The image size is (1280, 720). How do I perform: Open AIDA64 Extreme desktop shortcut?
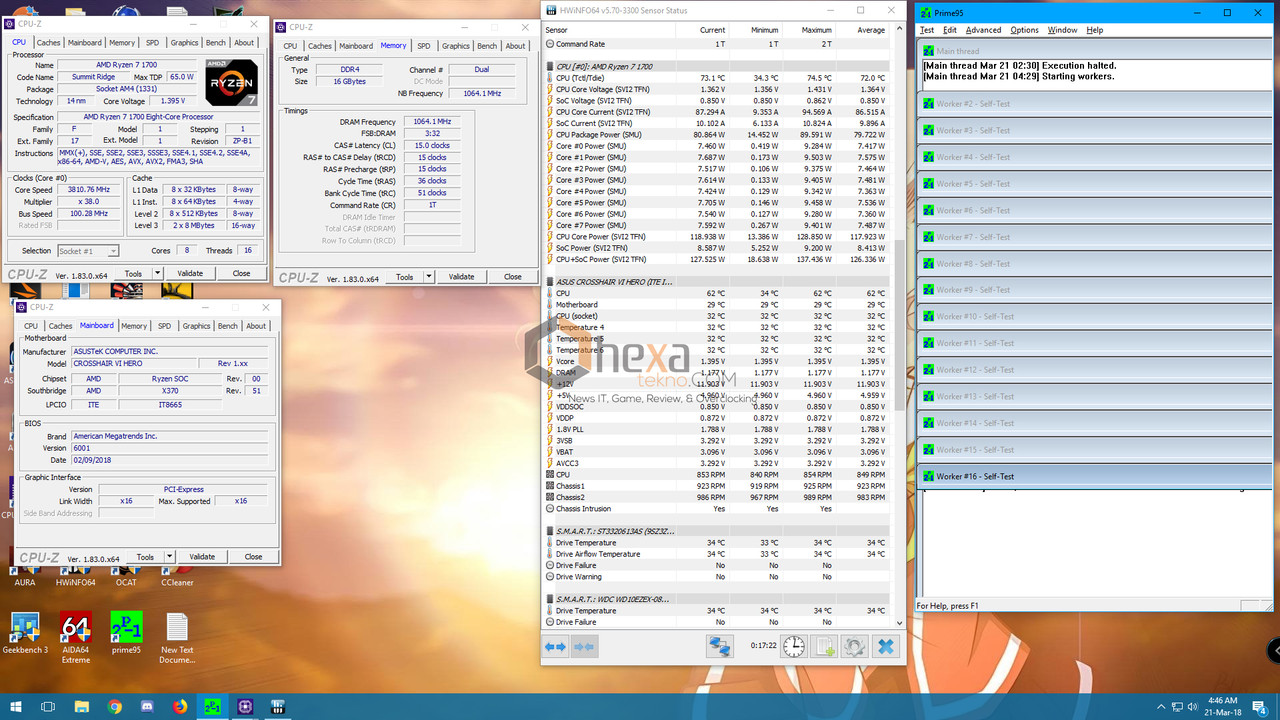tap(76, 637)
